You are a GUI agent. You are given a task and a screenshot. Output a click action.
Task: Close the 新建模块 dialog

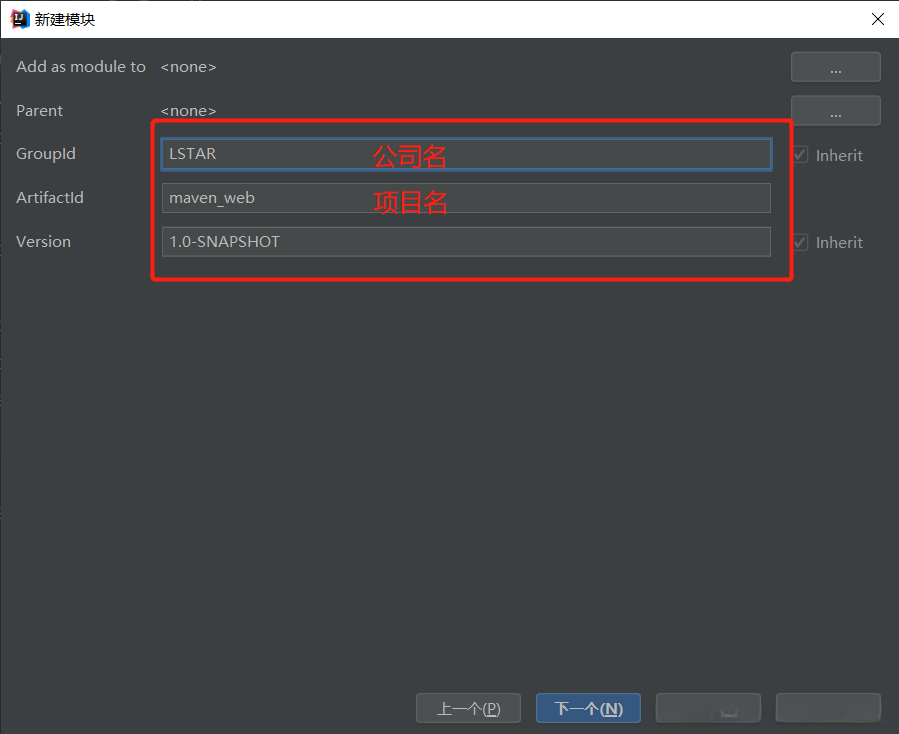pyautogui.click(x=877, y=19)
